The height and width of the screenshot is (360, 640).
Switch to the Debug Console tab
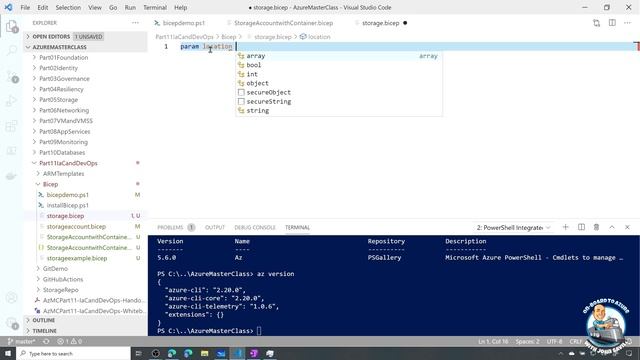255,227
